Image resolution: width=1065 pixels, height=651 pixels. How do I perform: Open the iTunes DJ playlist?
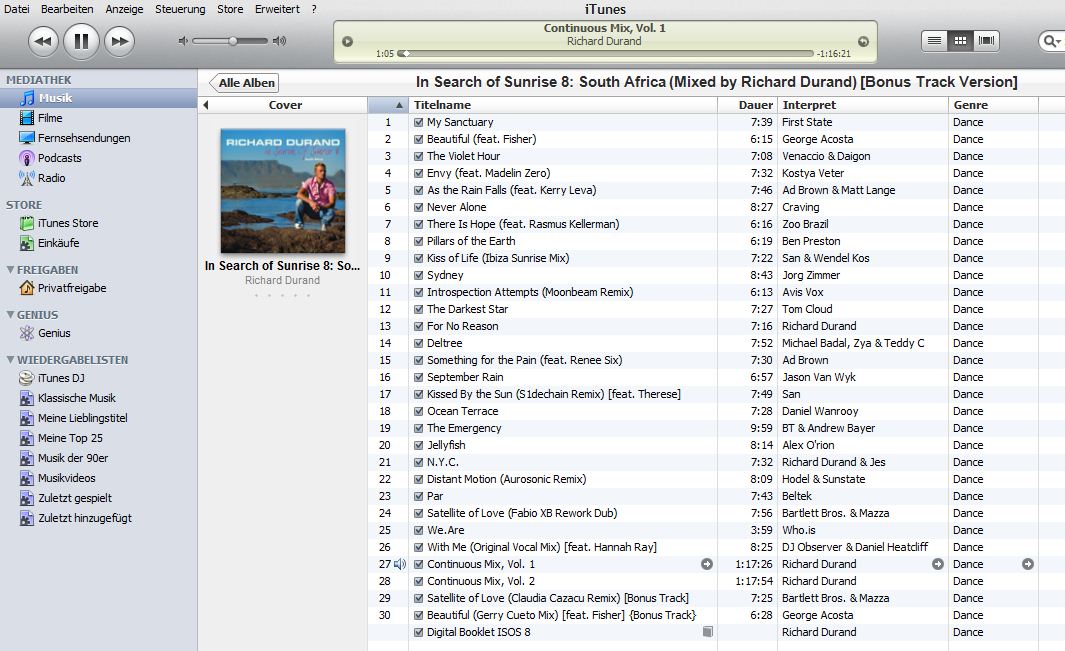point(59,378)
